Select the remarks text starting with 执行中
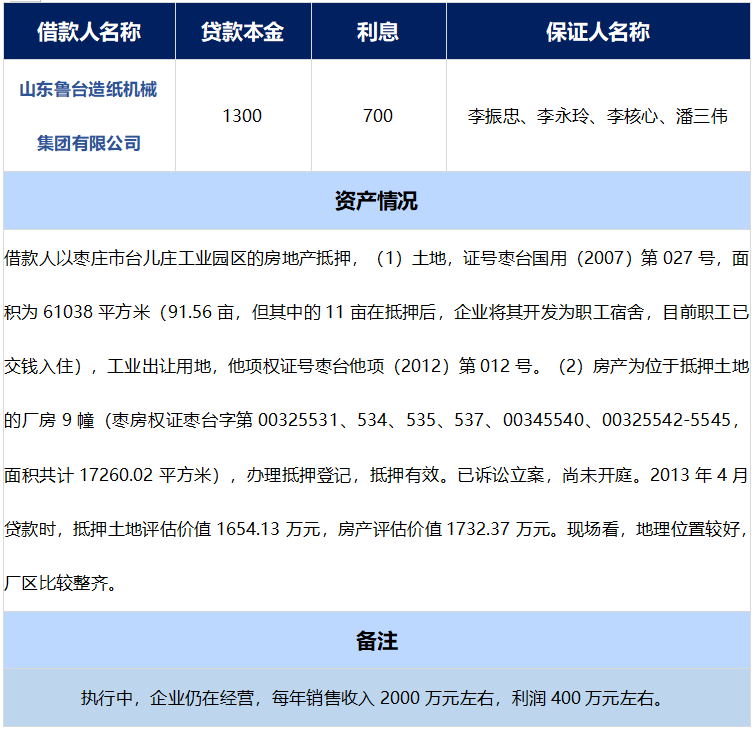Image resolution: width=755 pixels, height=734 pixels. (x=376, y=697)
